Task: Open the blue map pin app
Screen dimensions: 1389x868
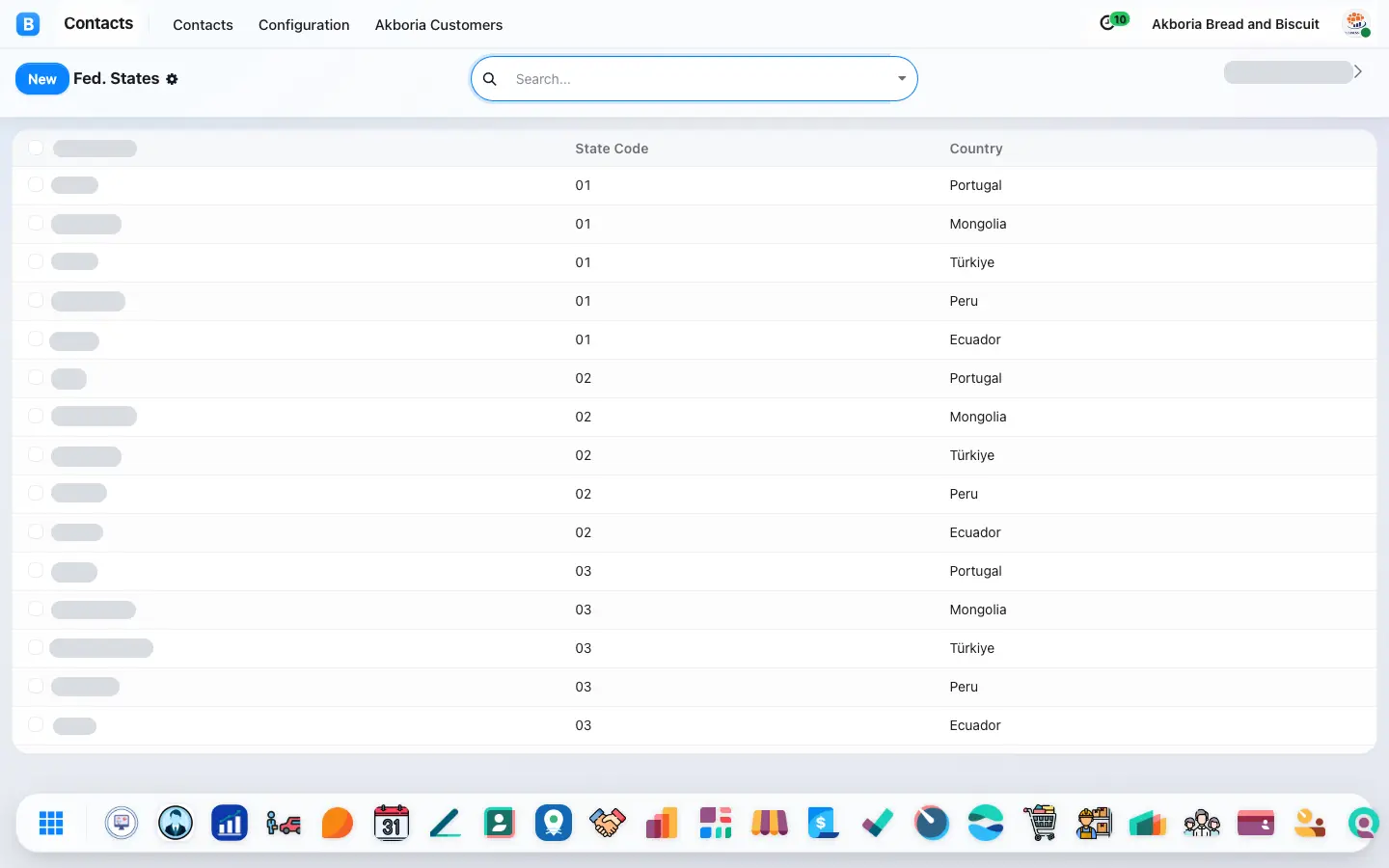Action: [554, 823]
